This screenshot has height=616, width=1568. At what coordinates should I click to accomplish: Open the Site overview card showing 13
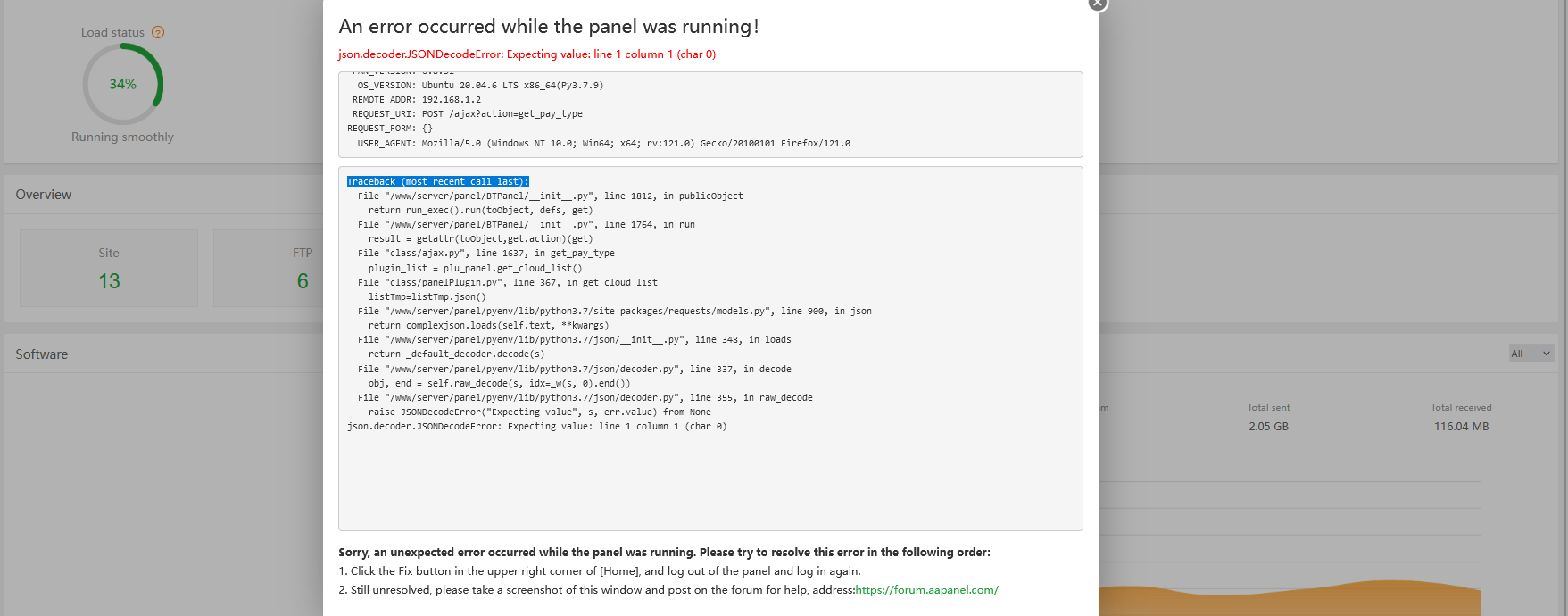click(109, 269)
